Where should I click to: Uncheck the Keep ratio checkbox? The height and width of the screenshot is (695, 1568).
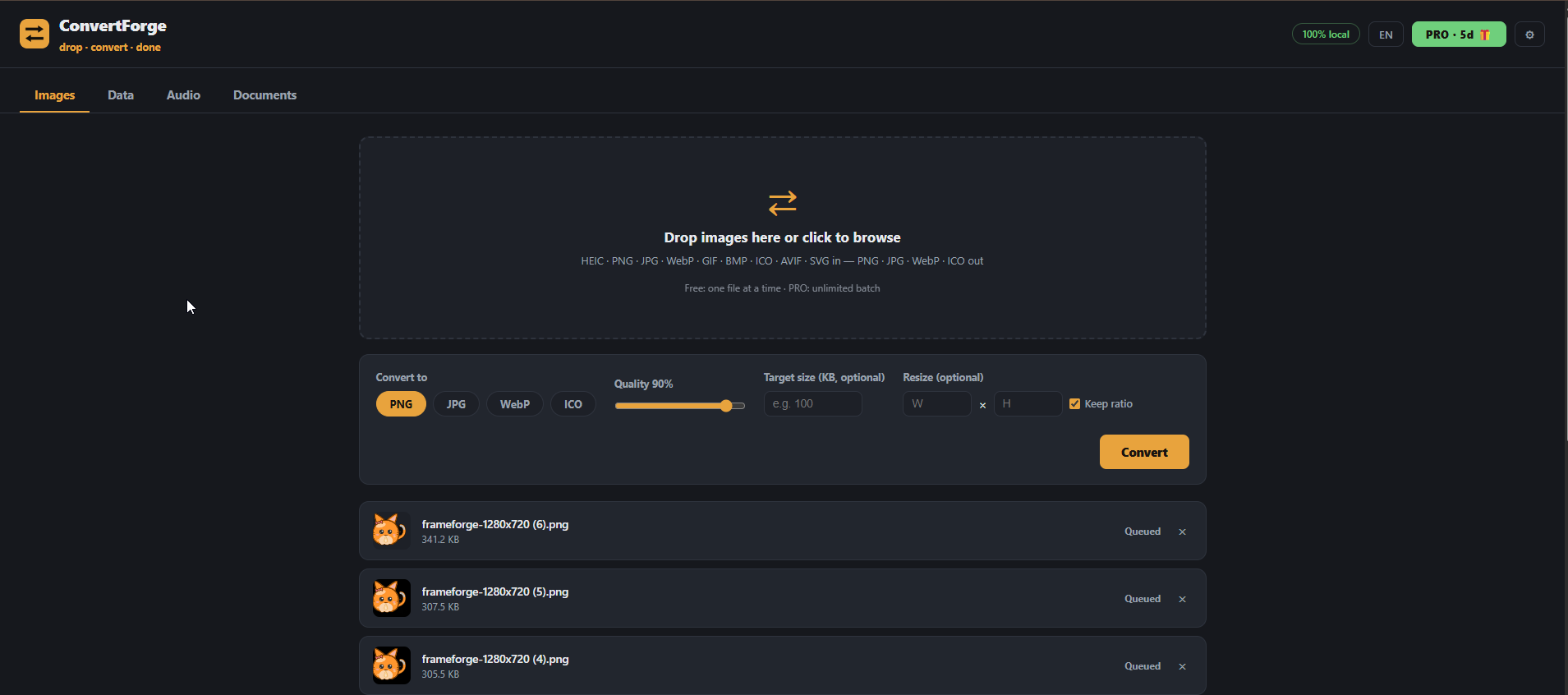pos(1074,403)
